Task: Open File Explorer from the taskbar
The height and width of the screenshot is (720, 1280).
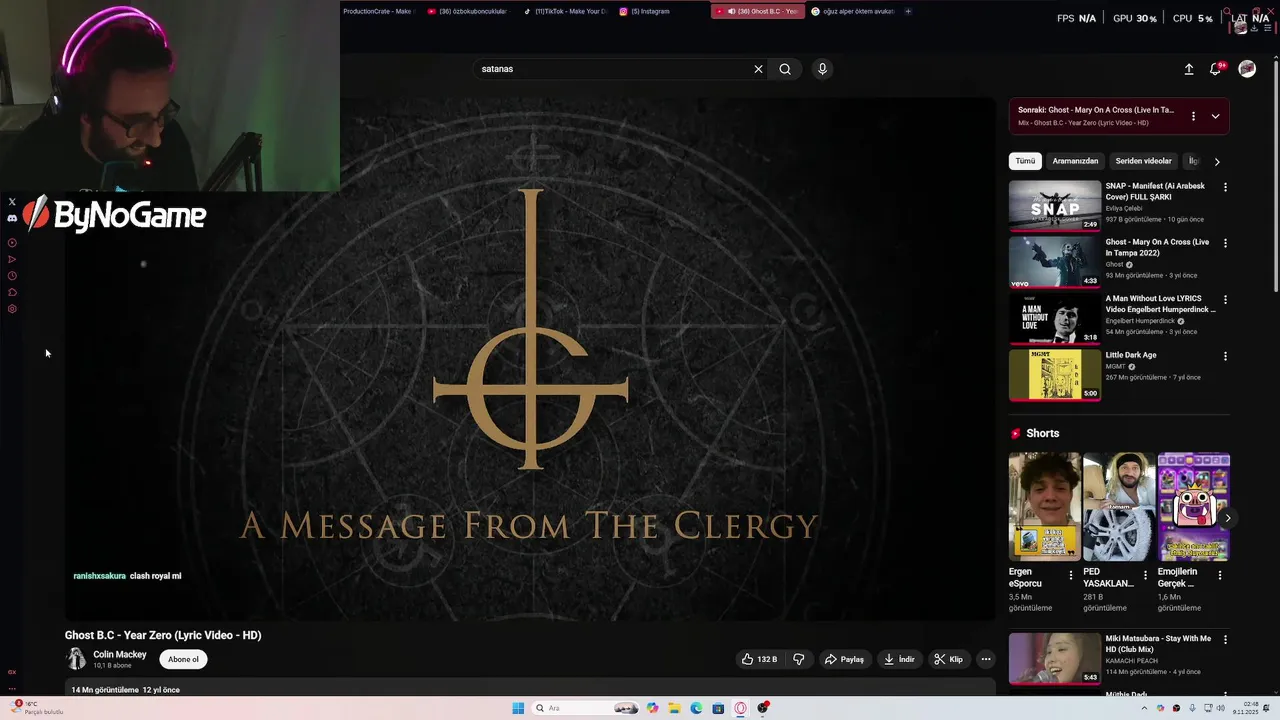Action: tap(675, 708)
